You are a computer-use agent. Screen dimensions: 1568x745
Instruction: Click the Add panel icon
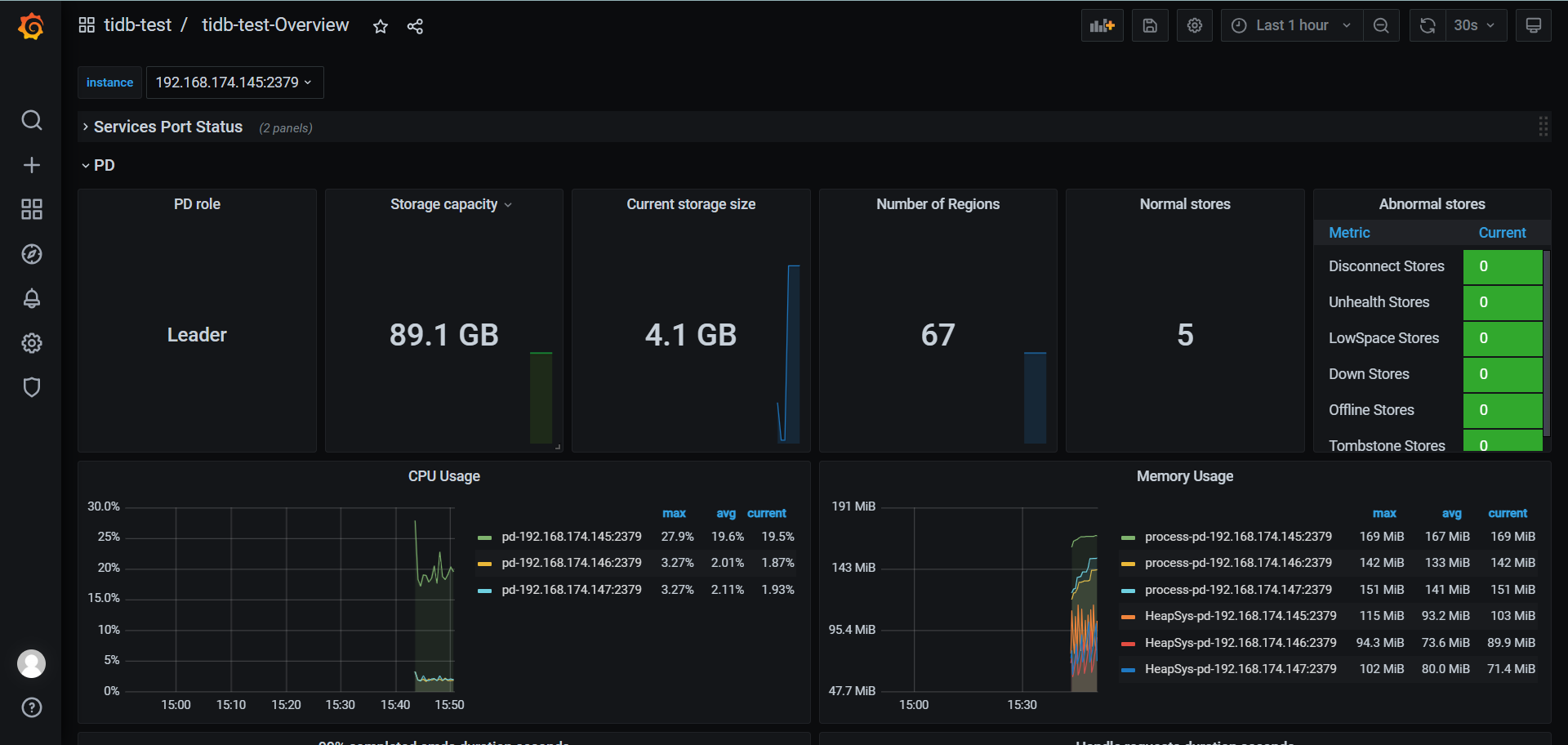click(1102, 25)
